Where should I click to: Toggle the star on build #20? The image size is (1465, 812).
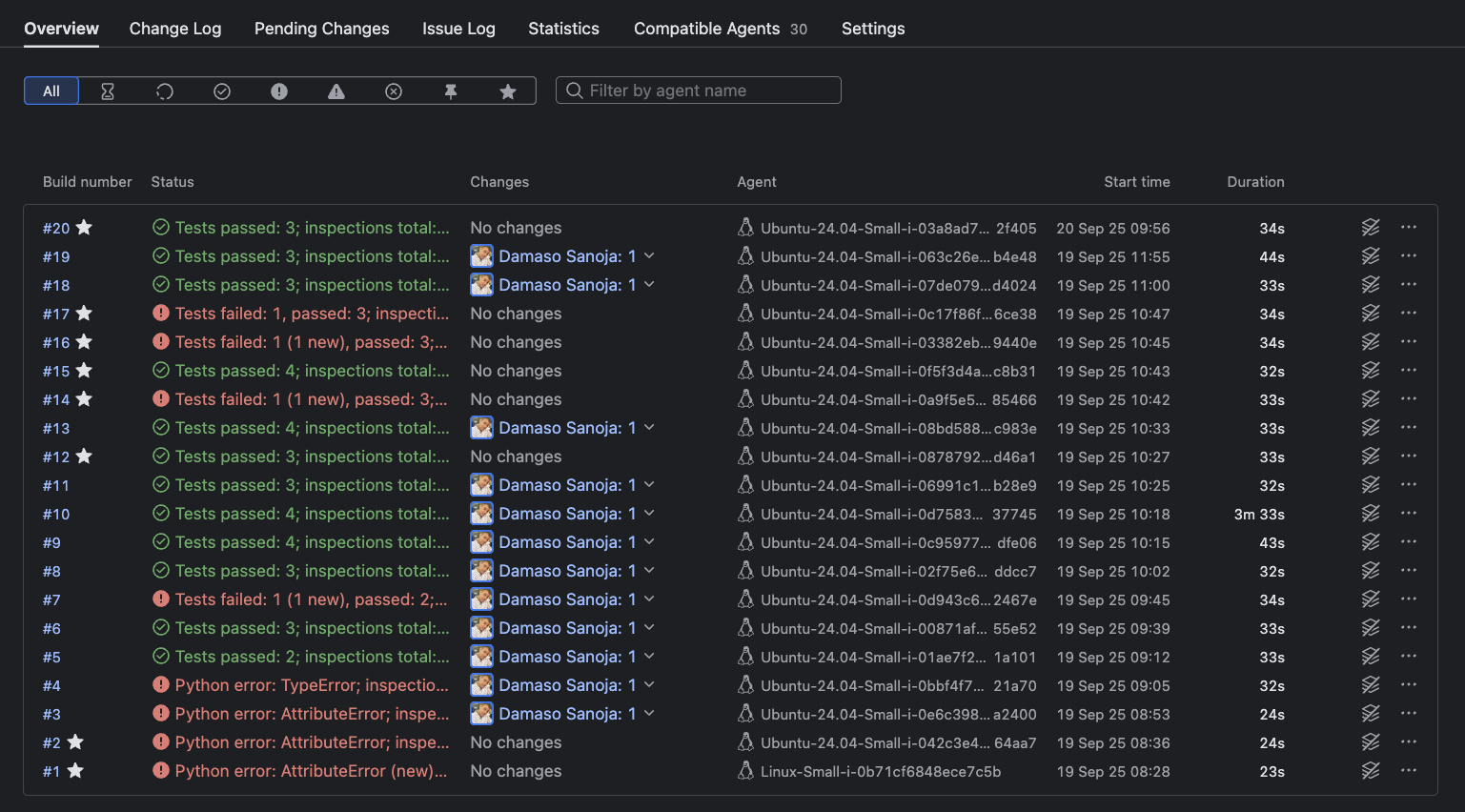point(84,227)
